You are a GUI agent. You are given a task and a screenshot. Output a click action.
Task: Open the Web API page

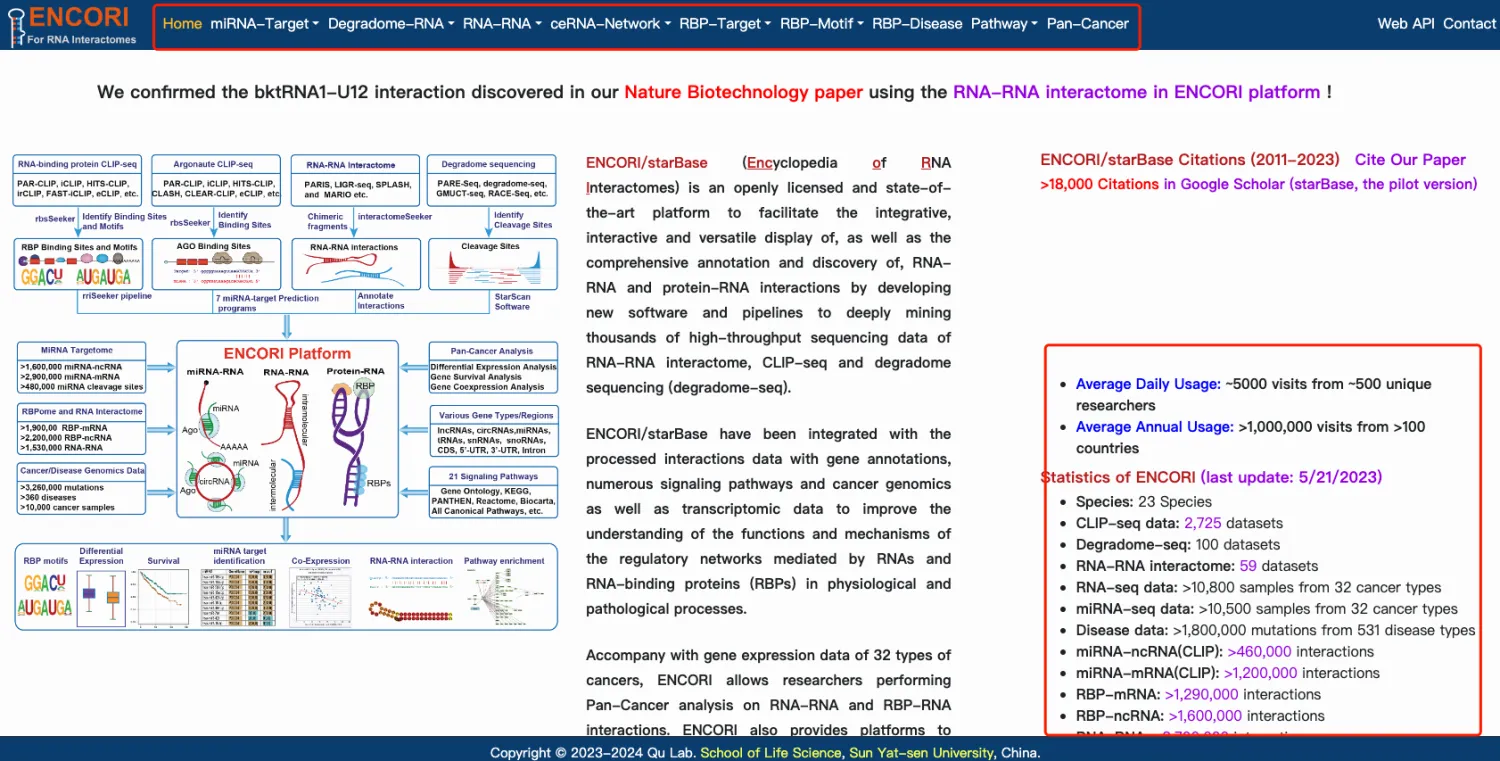pos(1406,24)
